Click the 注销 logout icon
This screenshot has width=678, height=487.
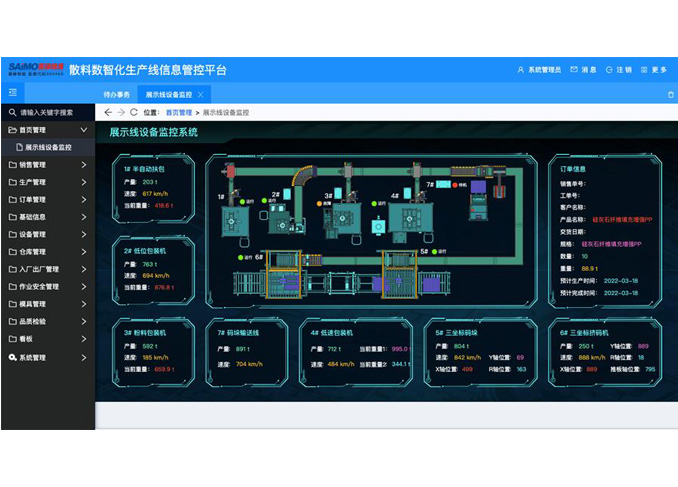click(x=608, y=70)
